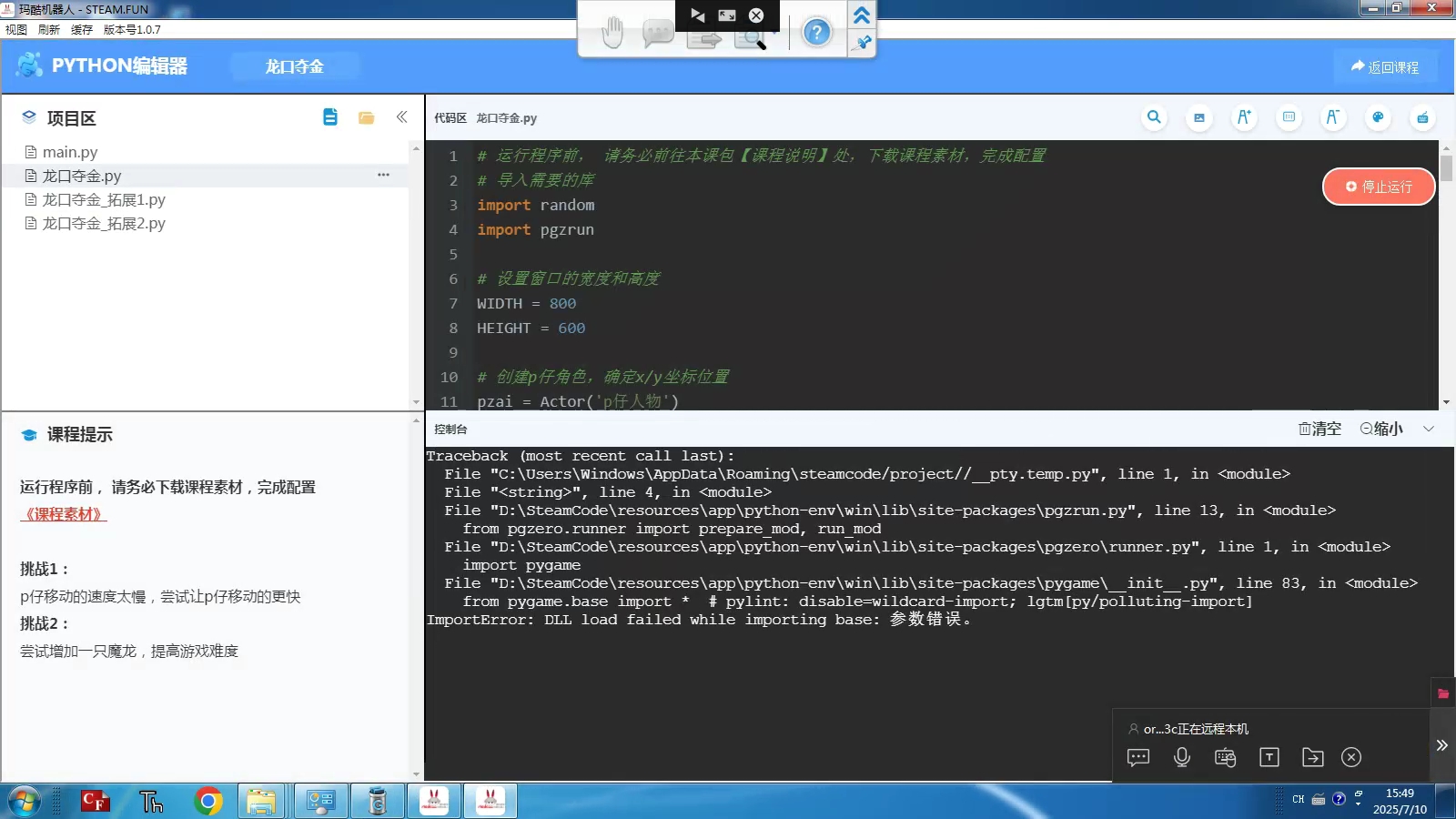Click the image insert icon in code toolbar
Image resolution: width=1456 pixels, height=819 pixels.
point(1199,117)
